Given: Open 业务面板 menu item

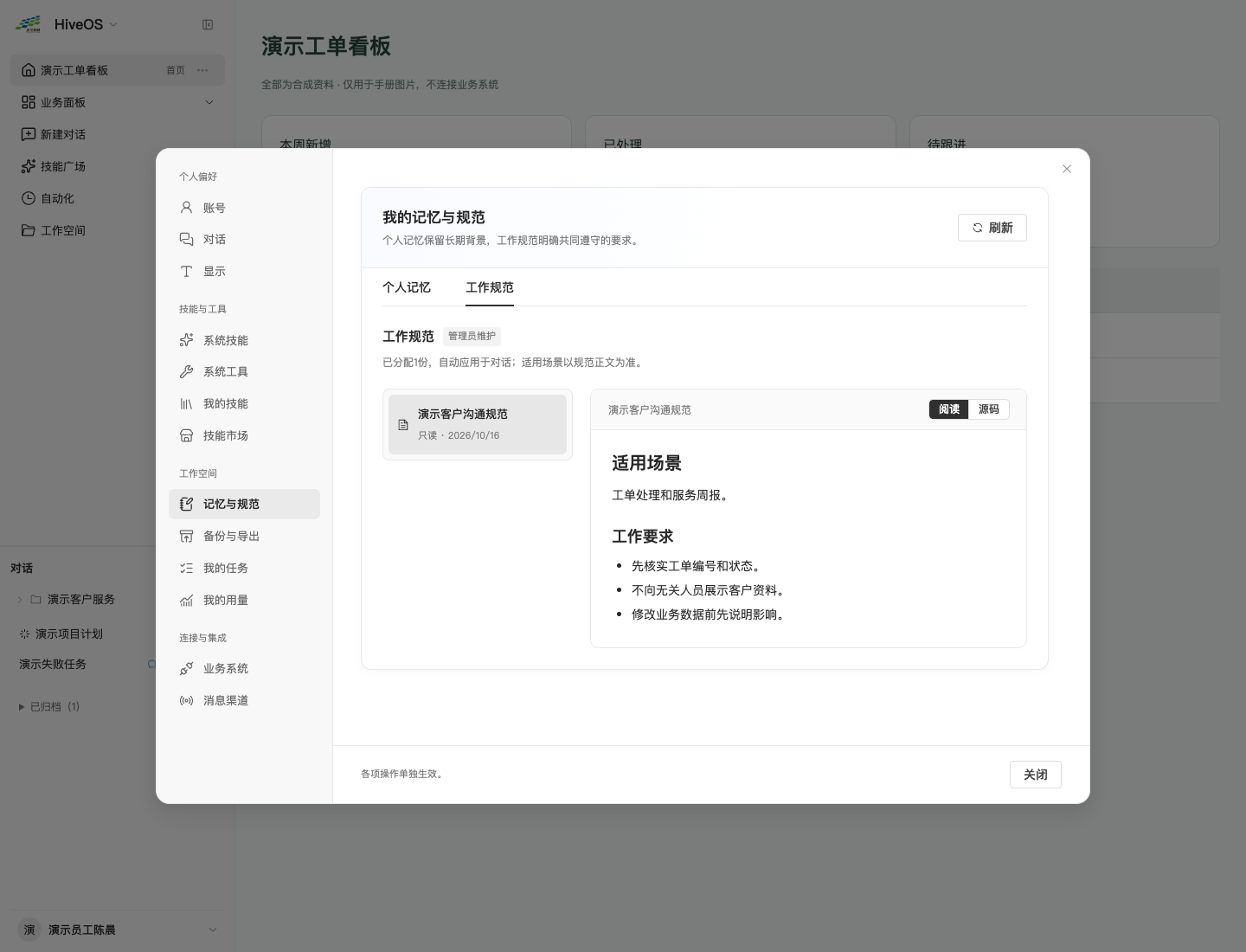Looking at the screenshot, I should click(x=118, y=102).
